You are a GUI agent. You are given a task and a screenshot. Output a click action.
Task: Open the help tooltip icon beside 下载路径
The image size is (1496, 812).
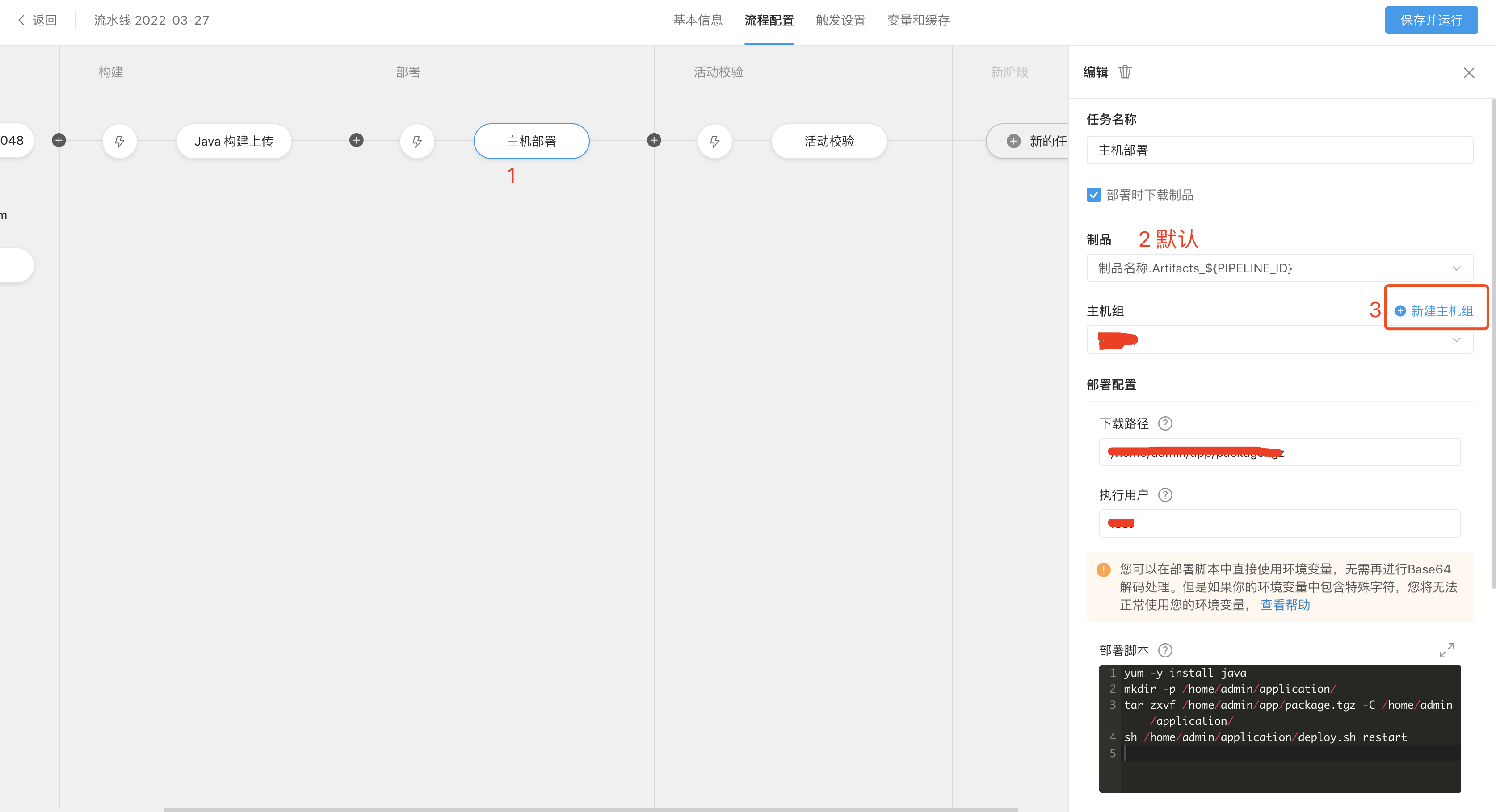tap(1164, 424)
